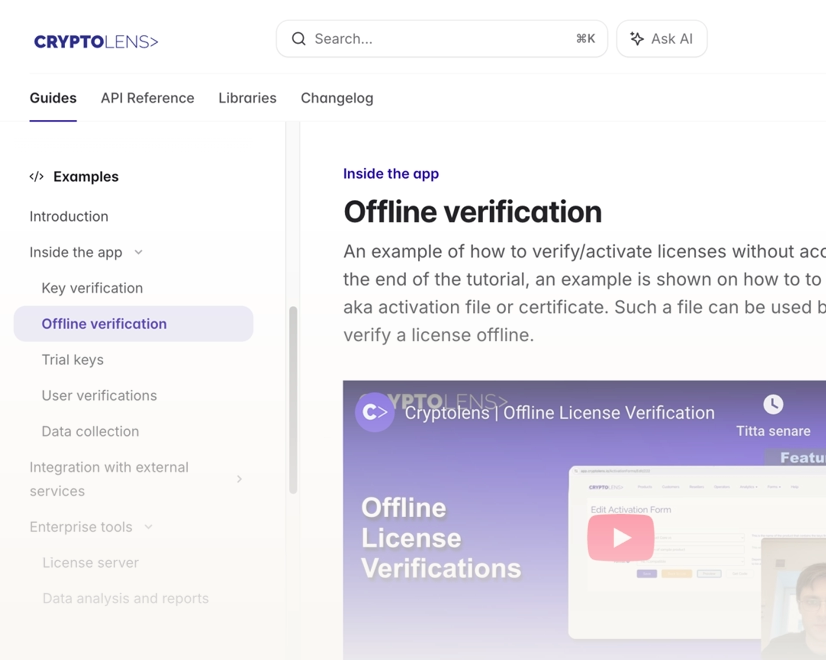Click the Offline verification page heading
This screenshot has width=826, height=660.
tap(473, 212)
